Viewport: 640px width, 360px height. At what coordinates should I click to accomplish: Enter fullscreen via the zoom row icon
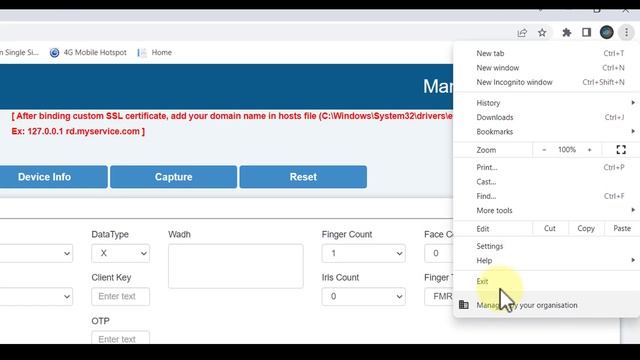point(621,150)
